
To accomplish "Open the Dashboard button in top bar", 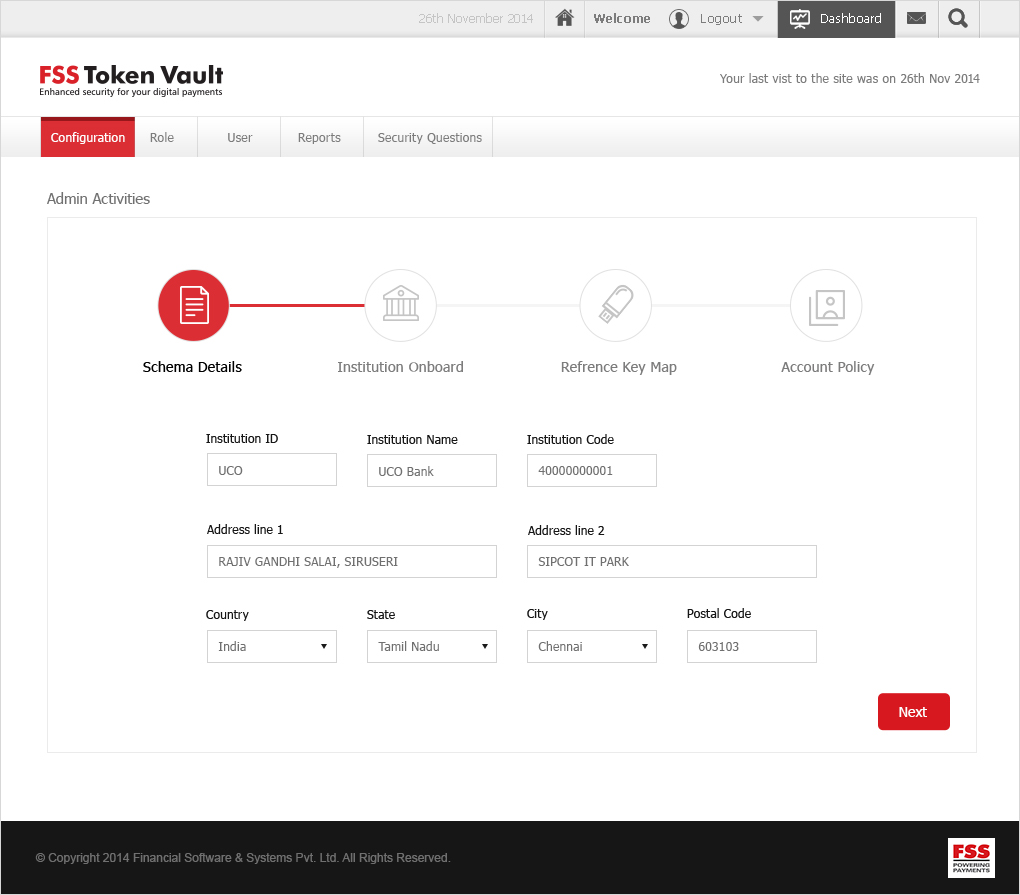I will pos(836,18).
